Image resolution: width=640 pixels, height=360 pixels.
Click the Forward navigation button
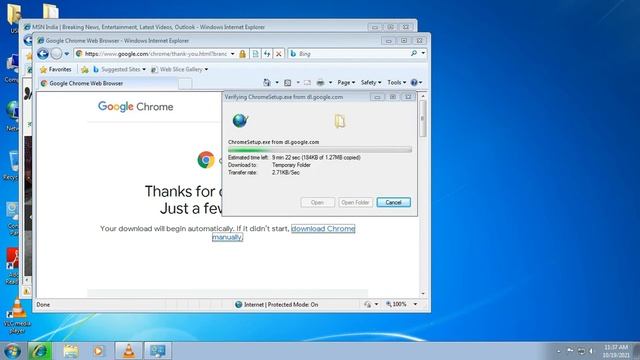click(56, 54)
